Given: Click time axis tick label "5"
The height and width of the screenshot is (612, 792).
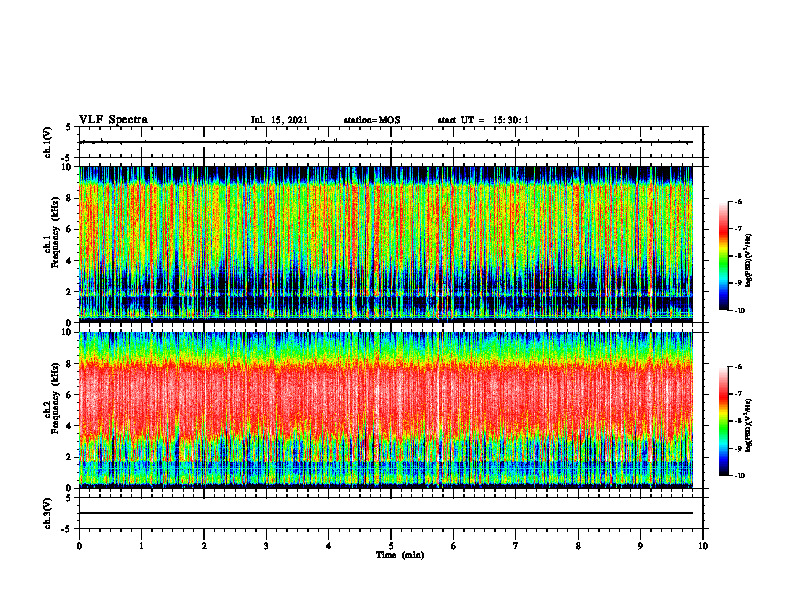Looking at the screenshot, I should (x=391, y=546).
